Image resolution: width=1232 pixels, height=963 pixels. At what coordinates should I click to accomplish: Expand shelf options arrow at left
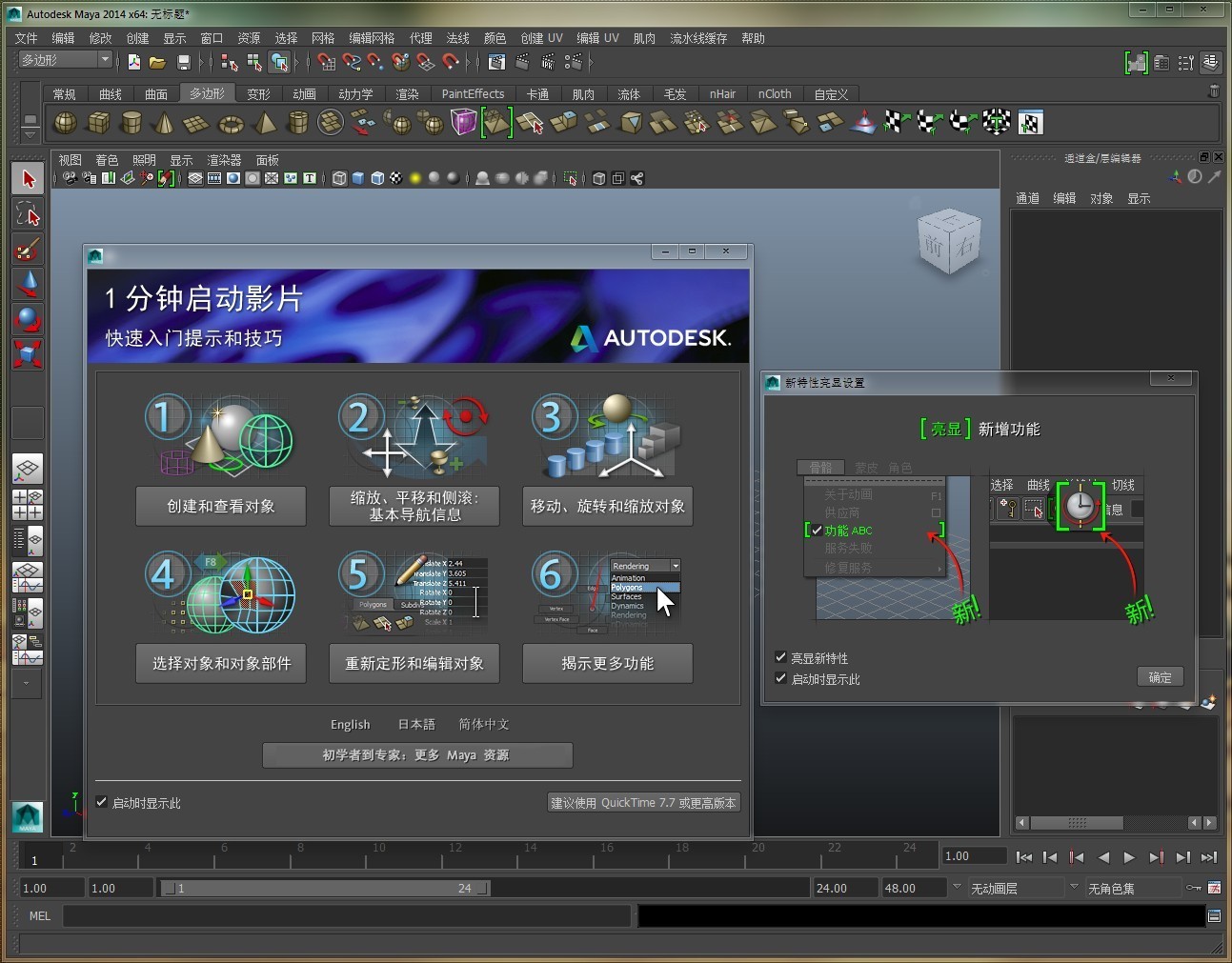click(30, 135)
